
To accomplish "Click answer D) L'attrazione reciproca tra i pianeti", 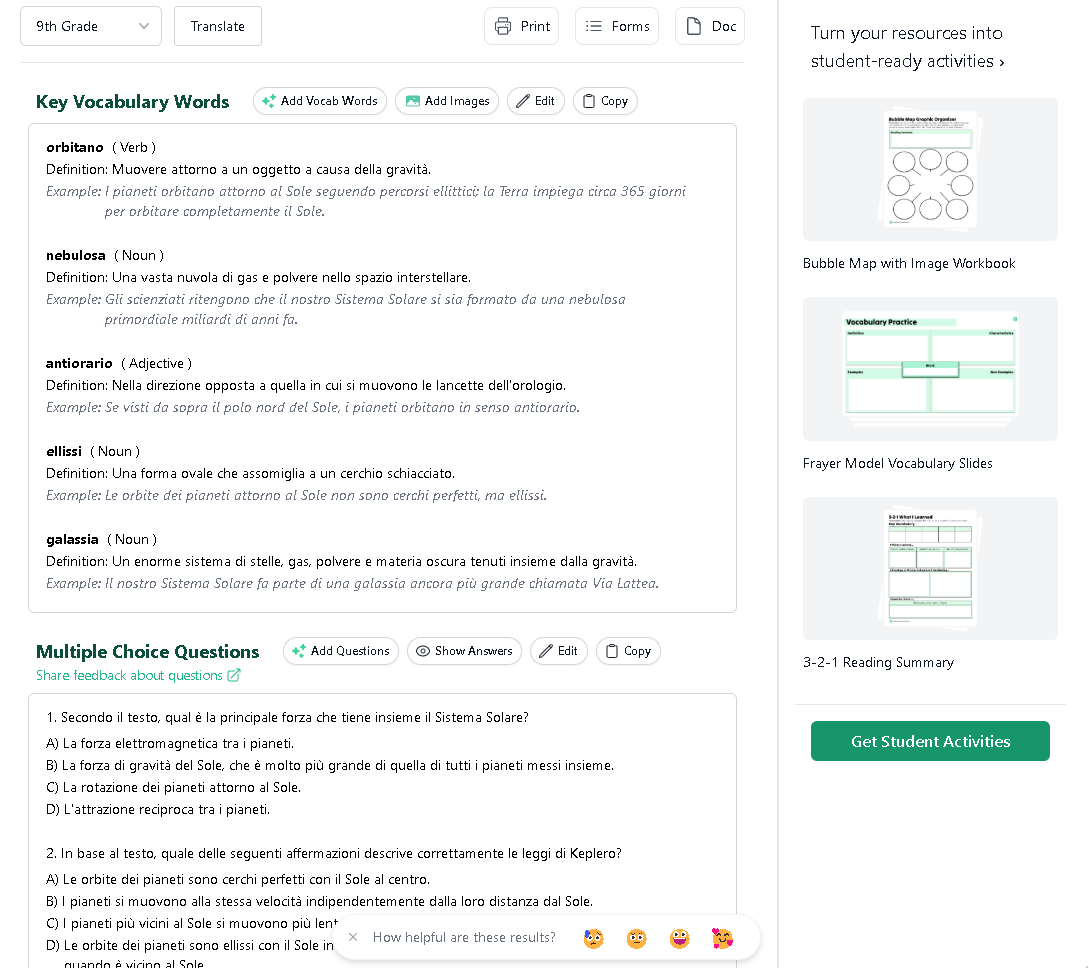I will tap(158, 810).
